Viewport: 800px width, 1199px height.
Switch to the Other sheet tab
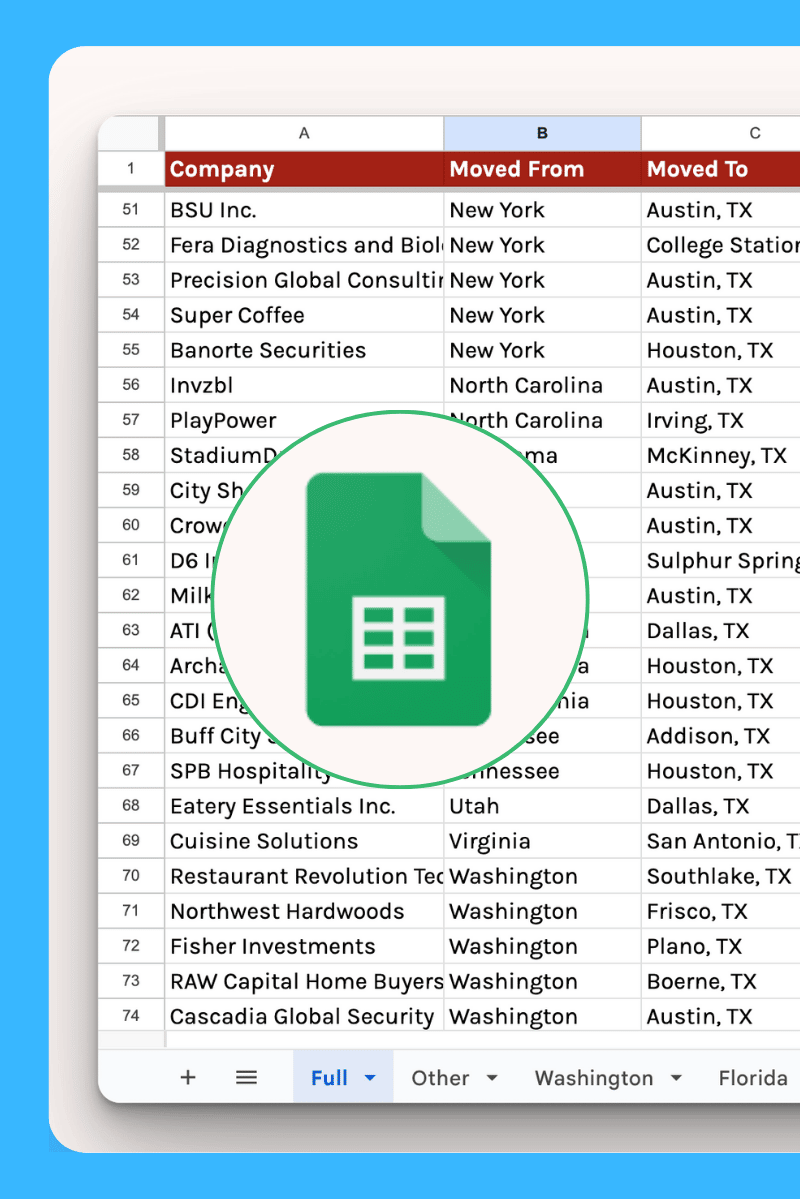tap(440, 1077)
